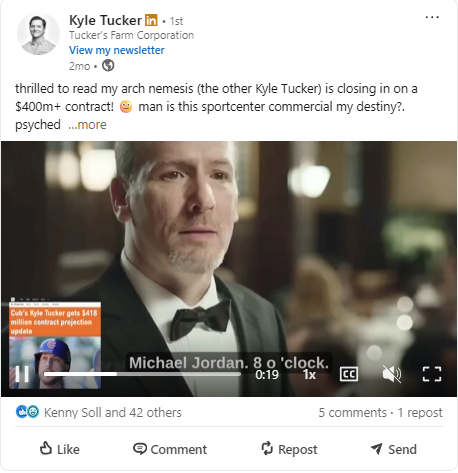Comment on the post
This screenshot has height=473, width=458.
170,449
